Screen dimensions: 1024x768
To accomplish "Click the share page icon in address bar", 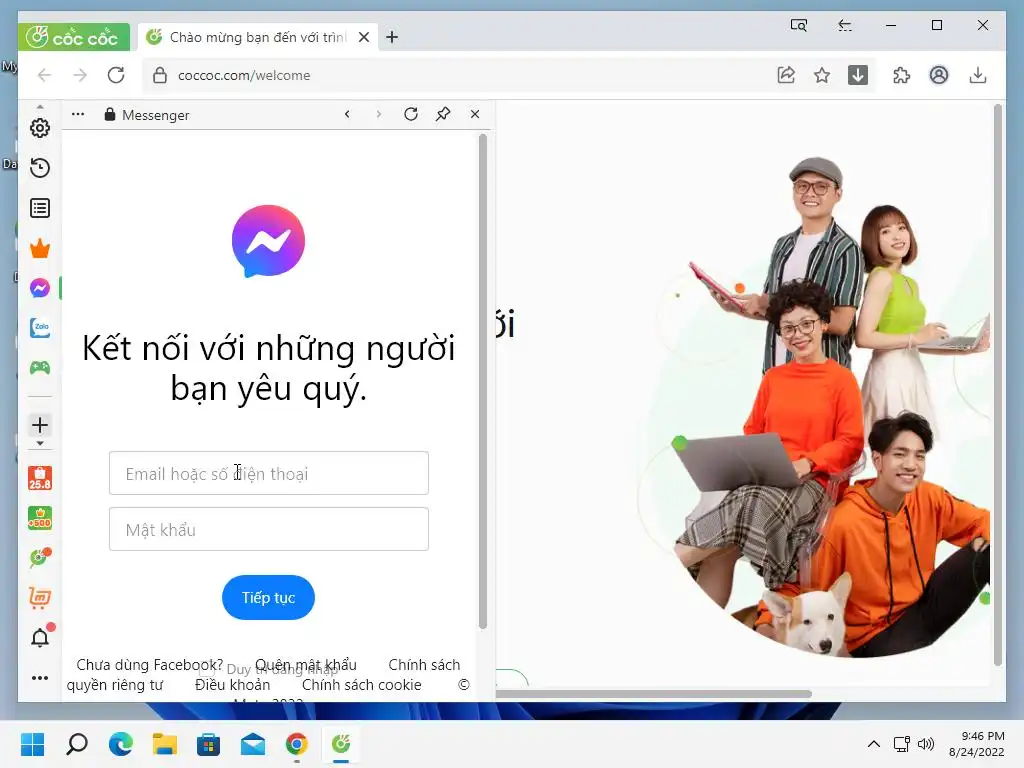I will (786, 75).
